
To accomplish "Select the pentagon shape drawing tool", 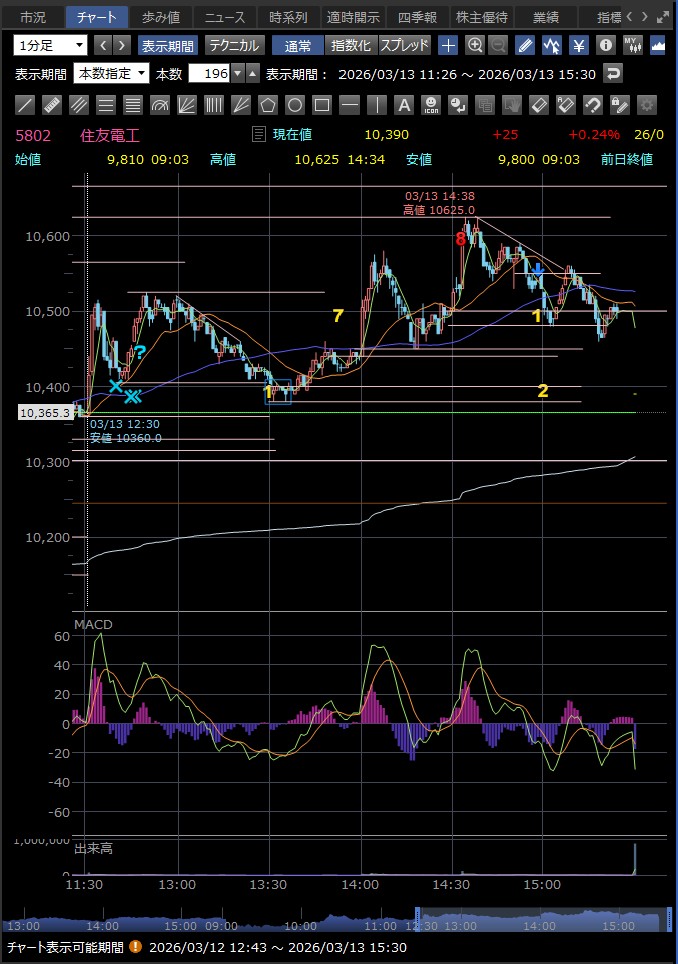I will coord(267,105).
